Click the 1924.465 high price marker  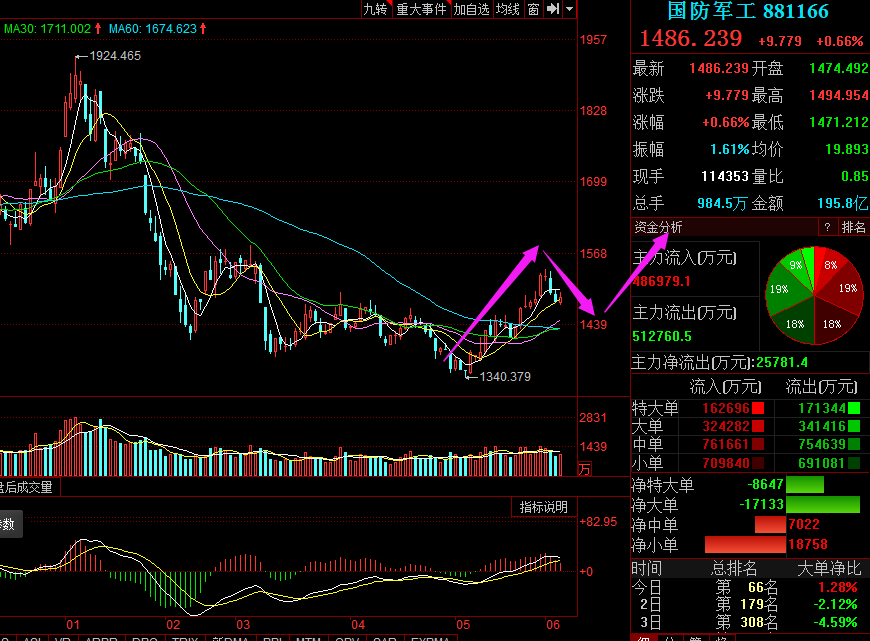(x=115, y=56)
